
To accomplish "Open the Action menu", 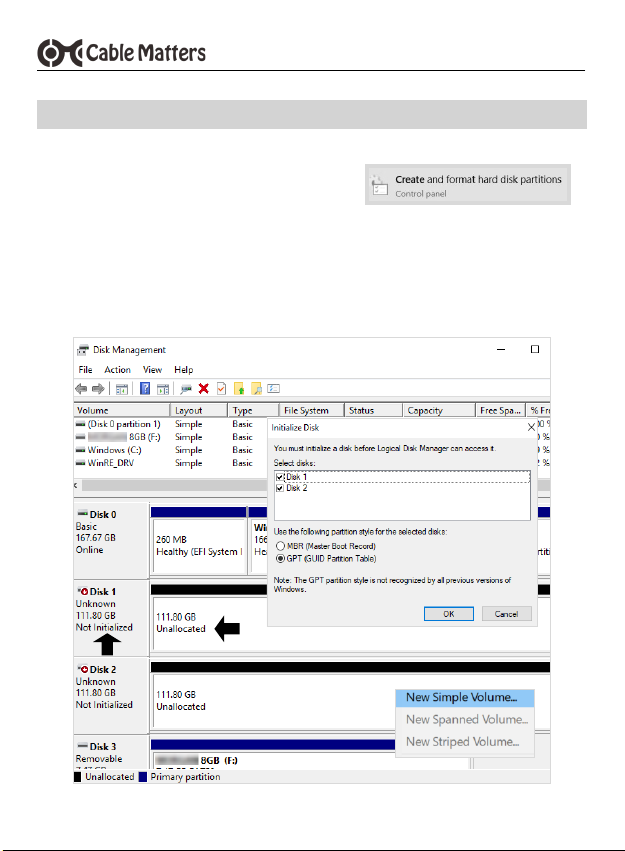I will point(117,369).
